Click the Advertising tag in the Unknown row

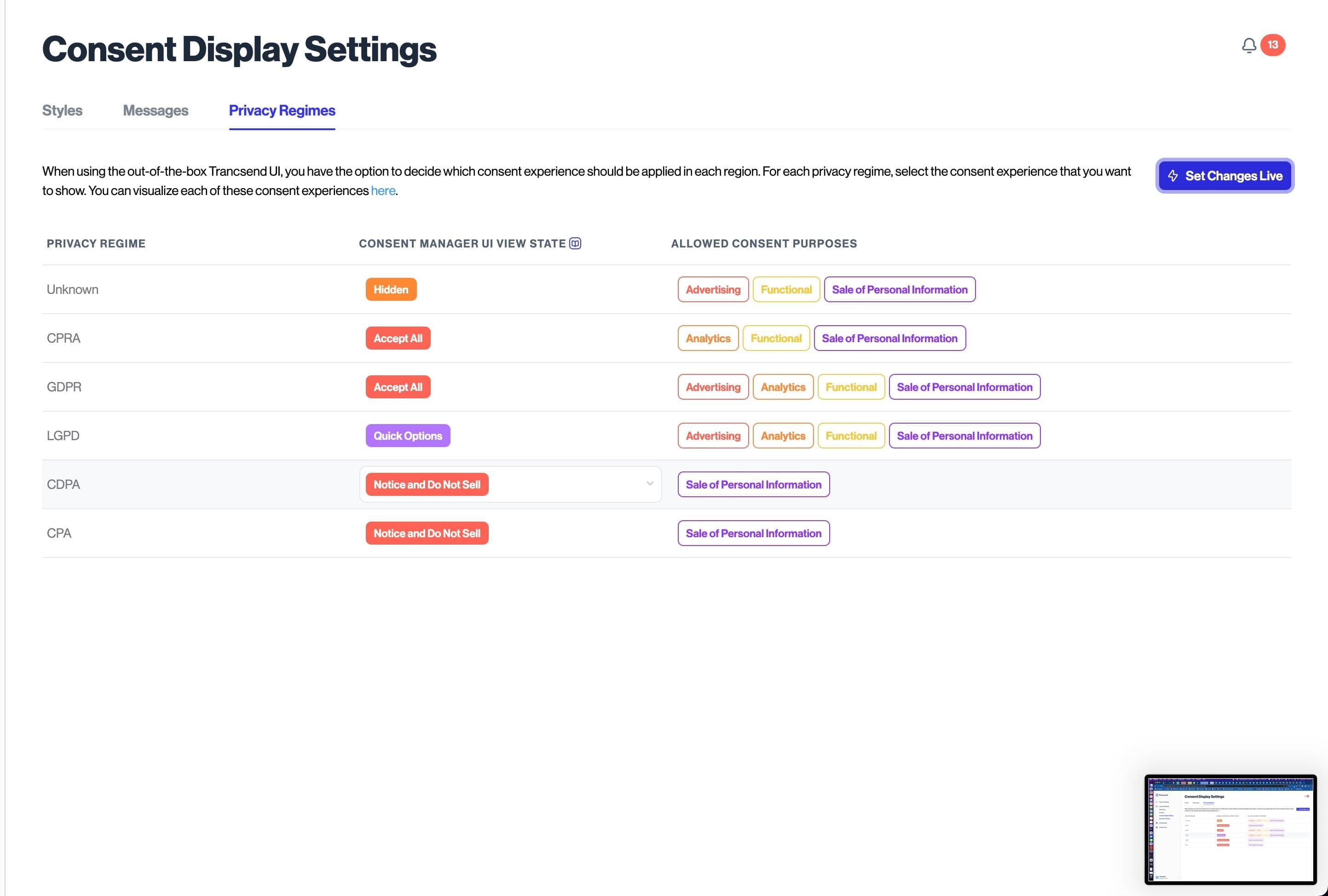(713, 289)
